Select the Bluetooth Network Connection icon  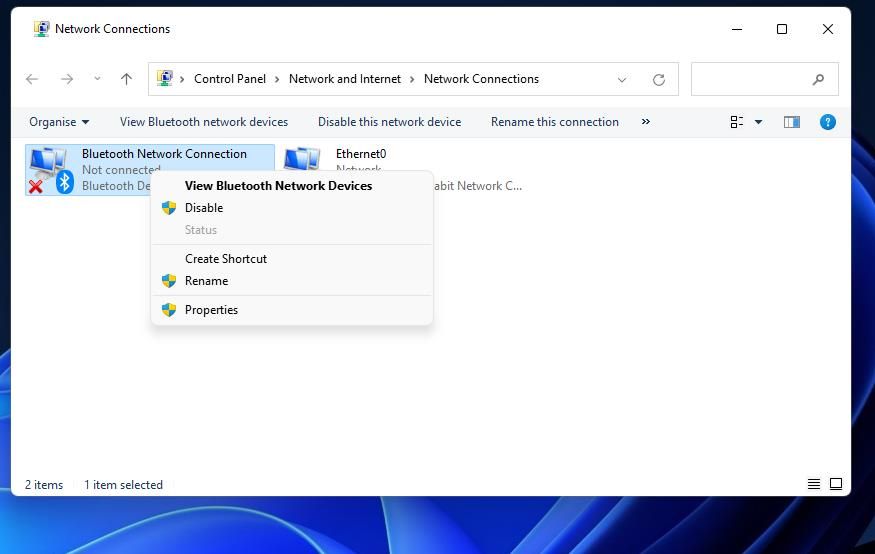pos(51,170)
